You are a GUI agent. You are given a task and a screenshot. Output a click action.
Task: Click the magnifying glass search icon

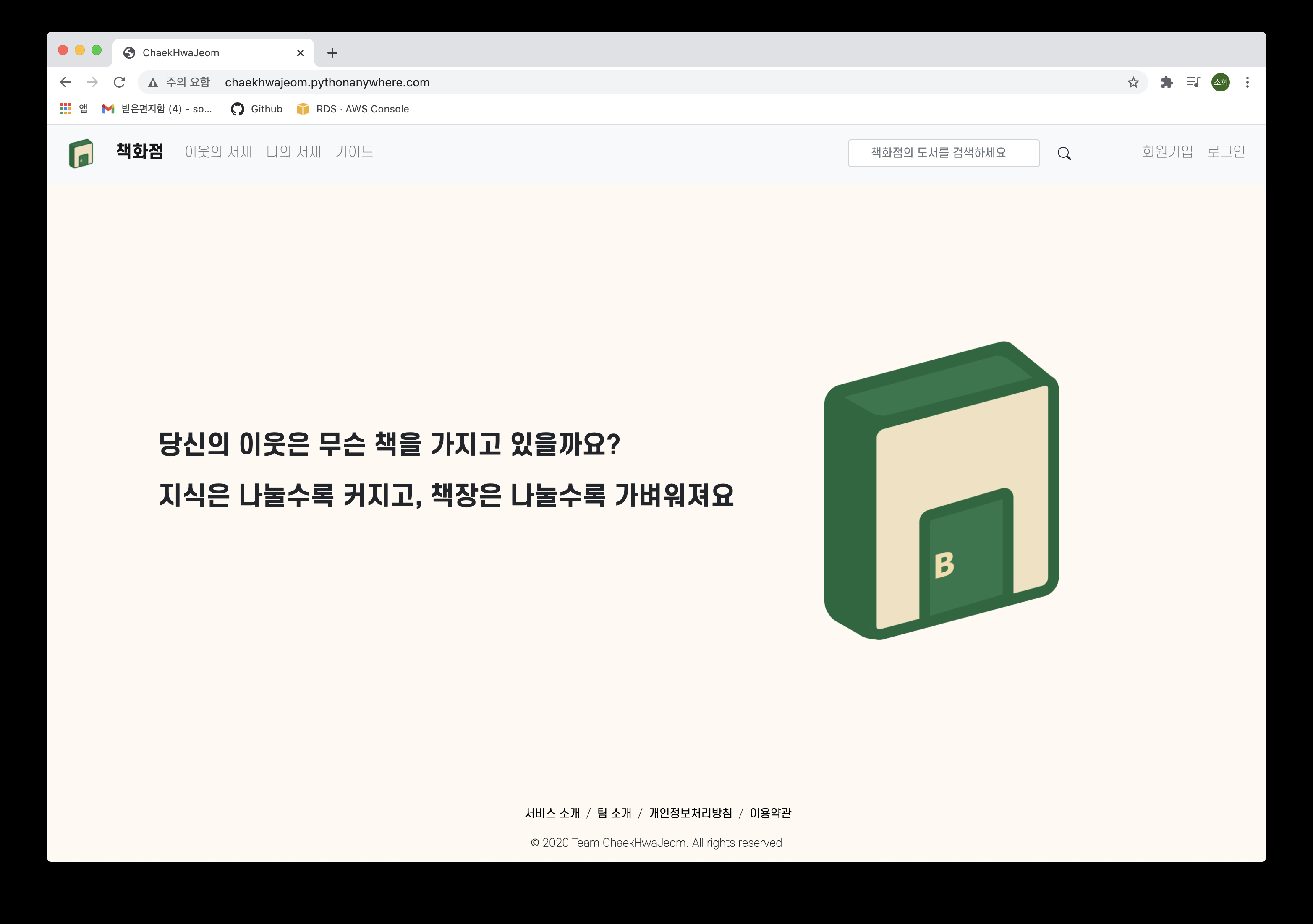click(x=1064, y=153)
